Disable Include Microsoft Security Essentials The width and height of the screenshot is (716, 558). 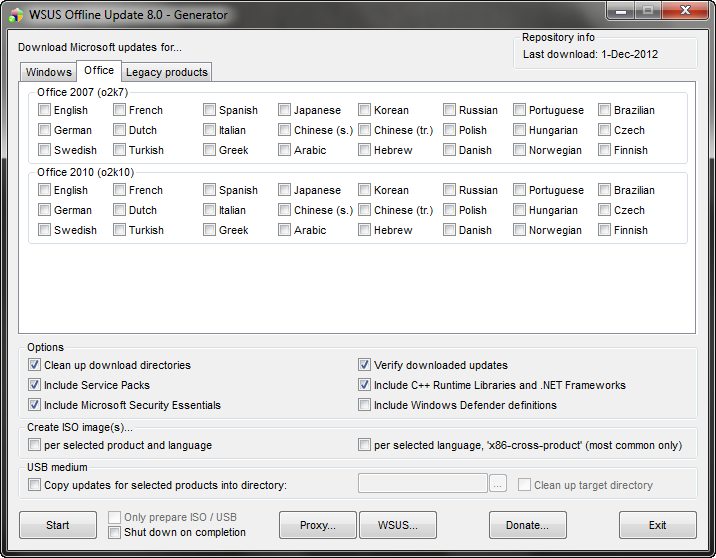pyautogui.click(x=34, y=405)
